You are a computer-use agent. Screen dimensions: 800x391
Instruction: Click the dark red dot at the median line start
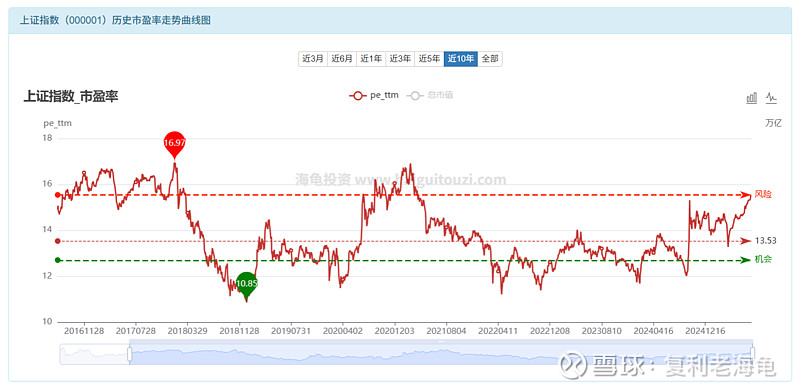(x=58, y=241)
